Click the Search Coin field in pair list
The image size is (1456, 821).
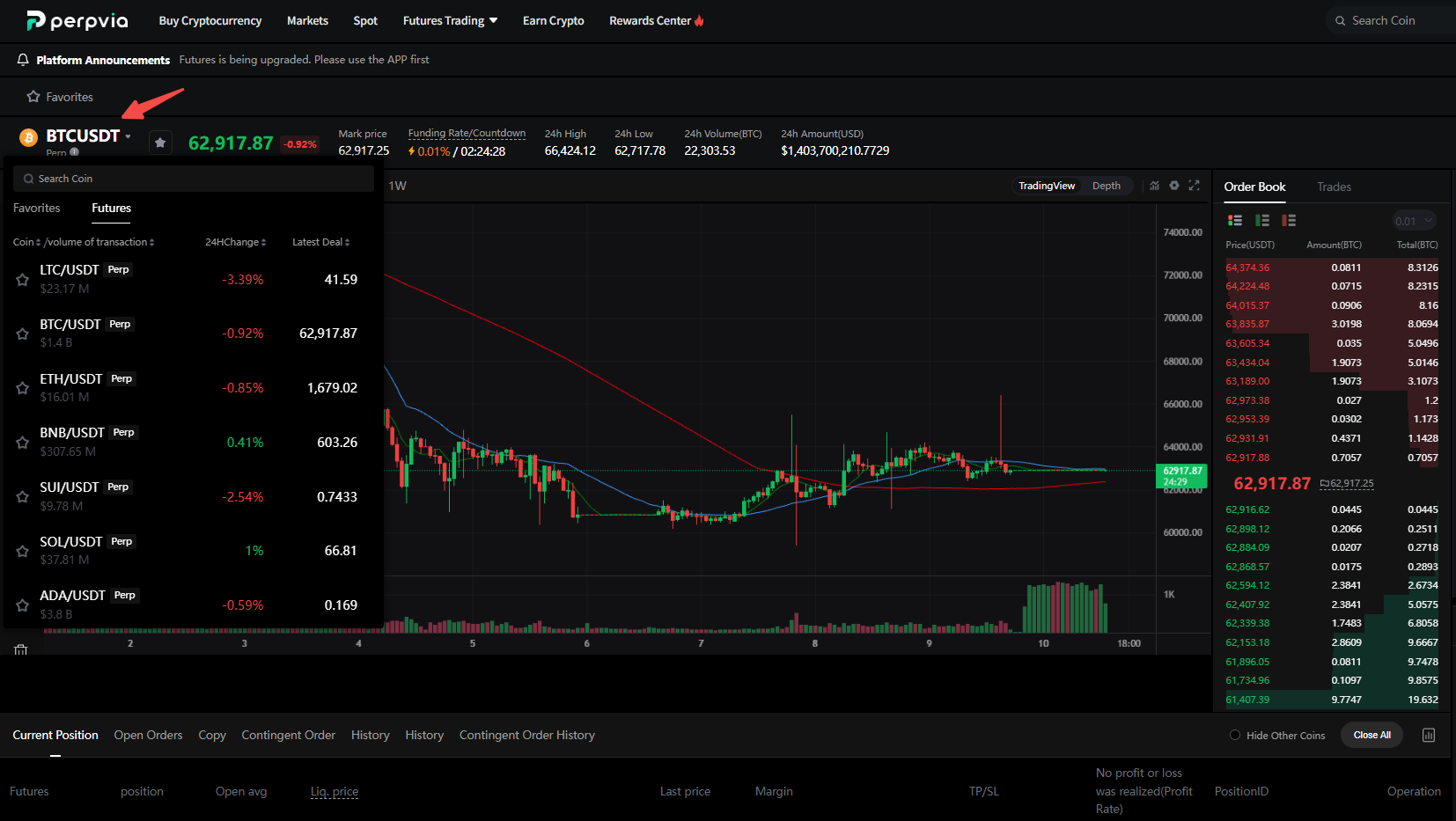coord(194,179)
